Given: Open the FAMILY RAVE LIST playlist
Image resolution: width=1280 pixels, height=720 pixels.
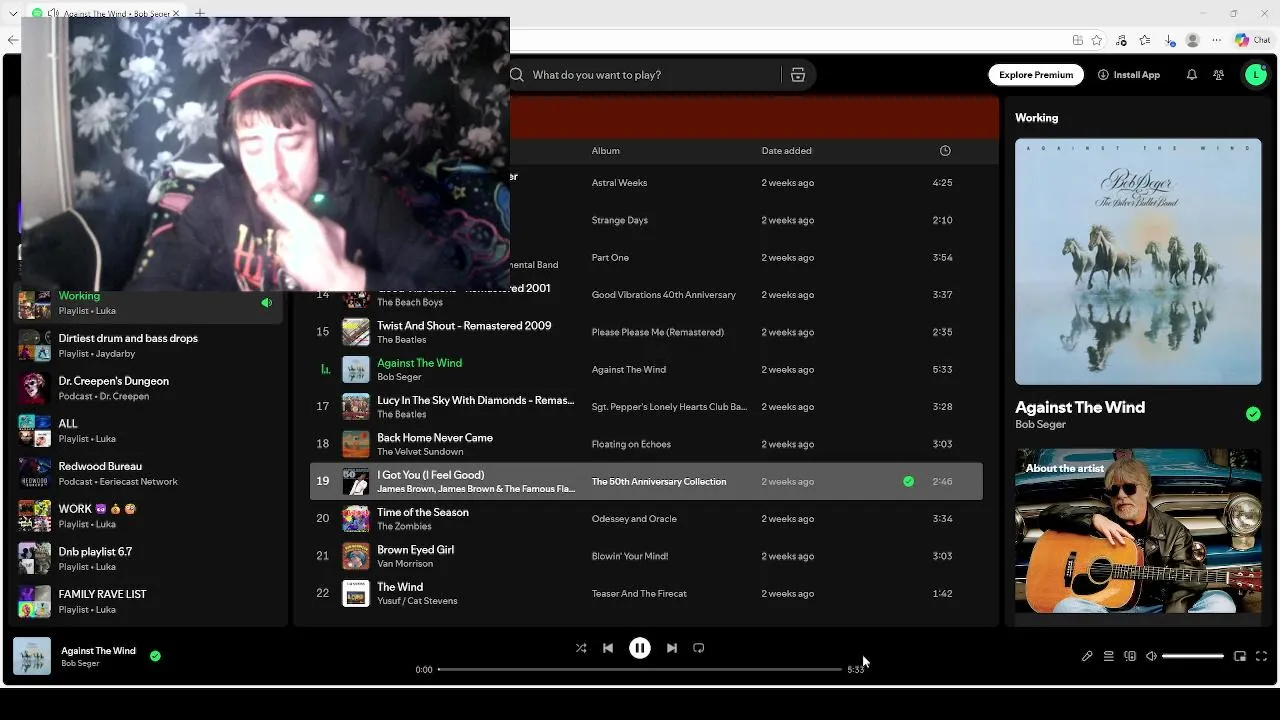Looking at the screenshot, I should tap(150, 601).
